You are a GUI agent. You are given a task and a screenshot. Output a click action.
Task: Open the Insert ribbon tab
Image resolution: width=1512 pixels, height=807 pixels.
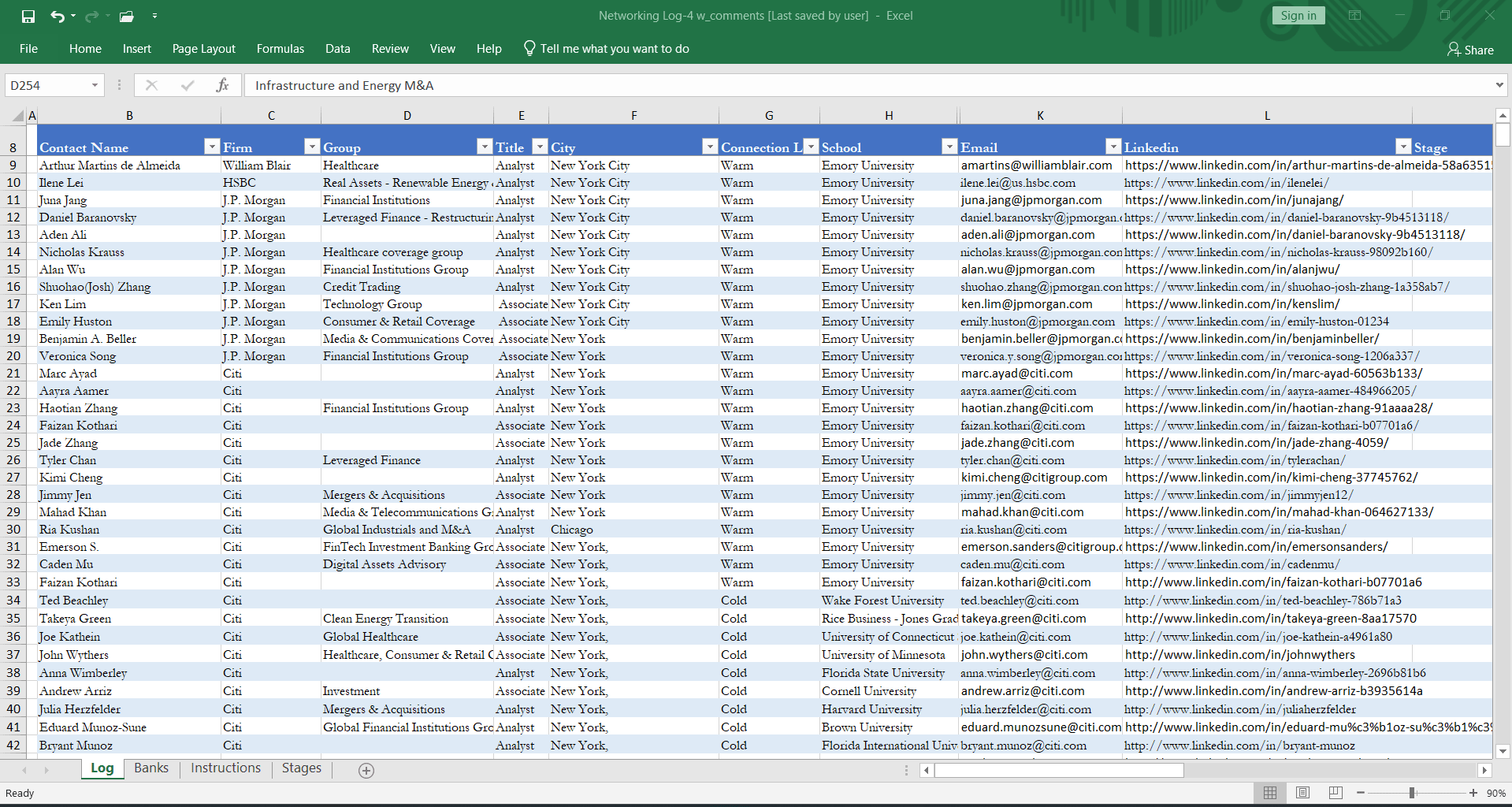coord(137,49)
